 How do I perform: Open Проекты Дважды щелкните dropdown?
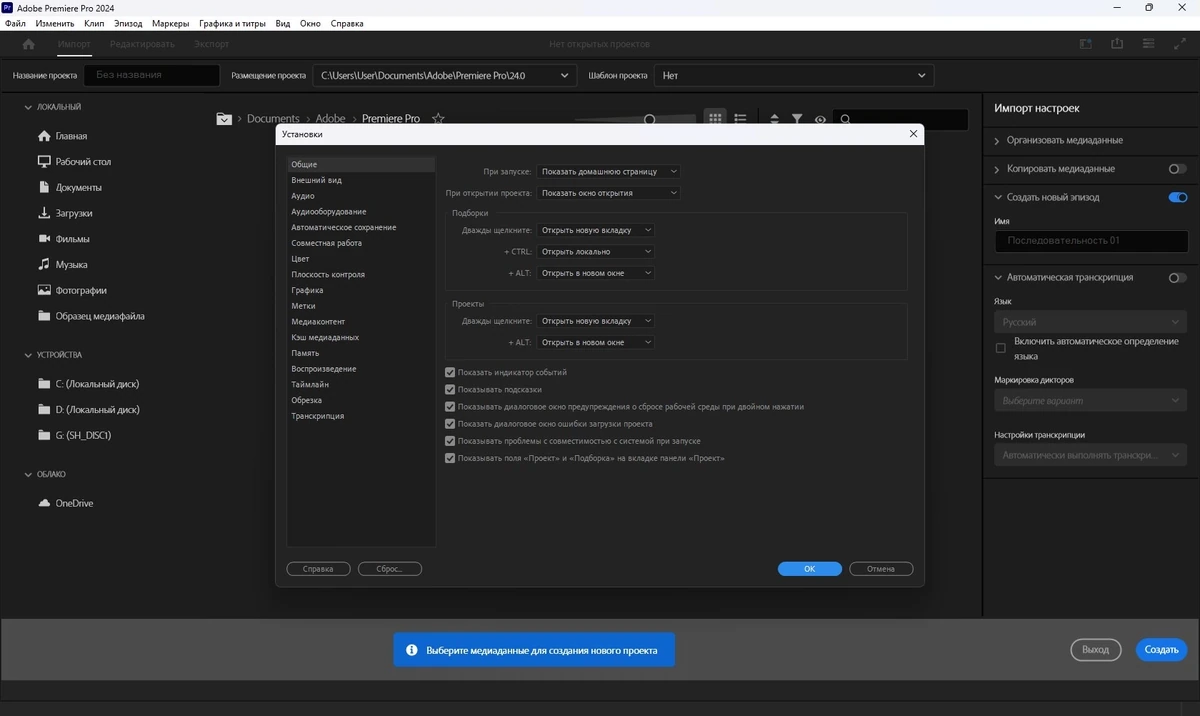point(596,321)
